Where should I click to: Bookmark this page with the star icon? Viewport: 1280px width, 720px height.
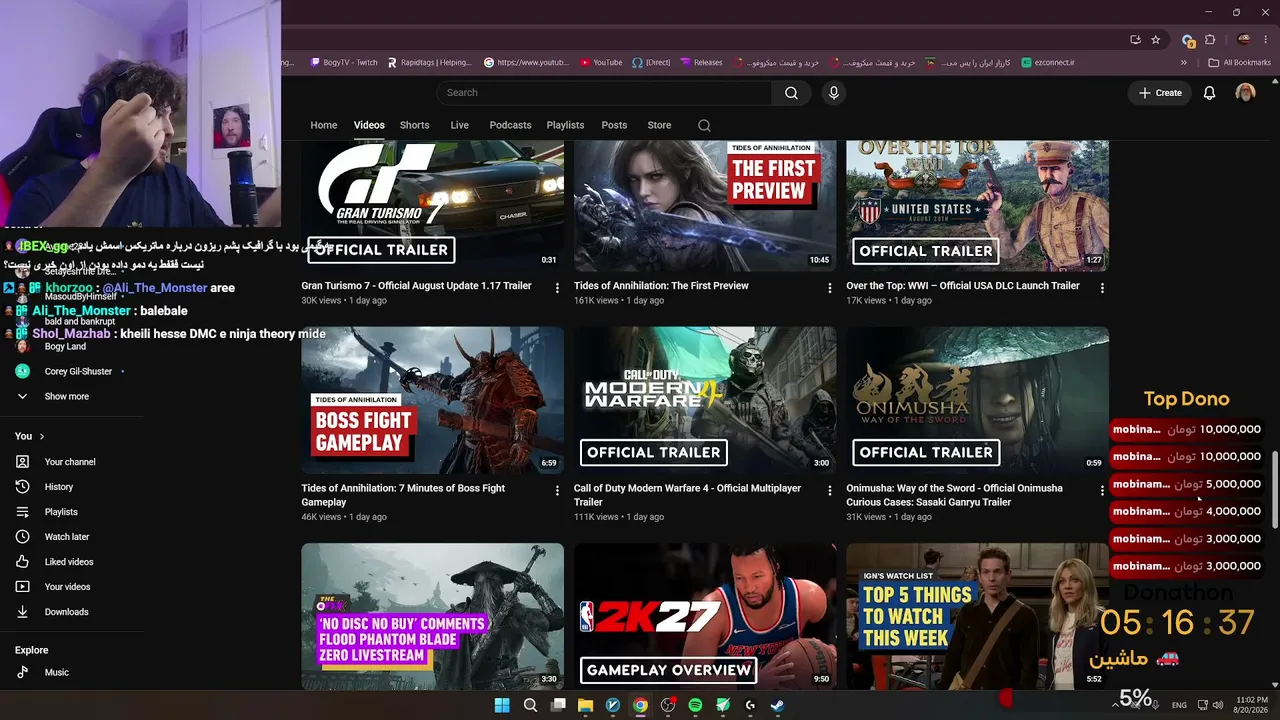tap(1156, 40)
